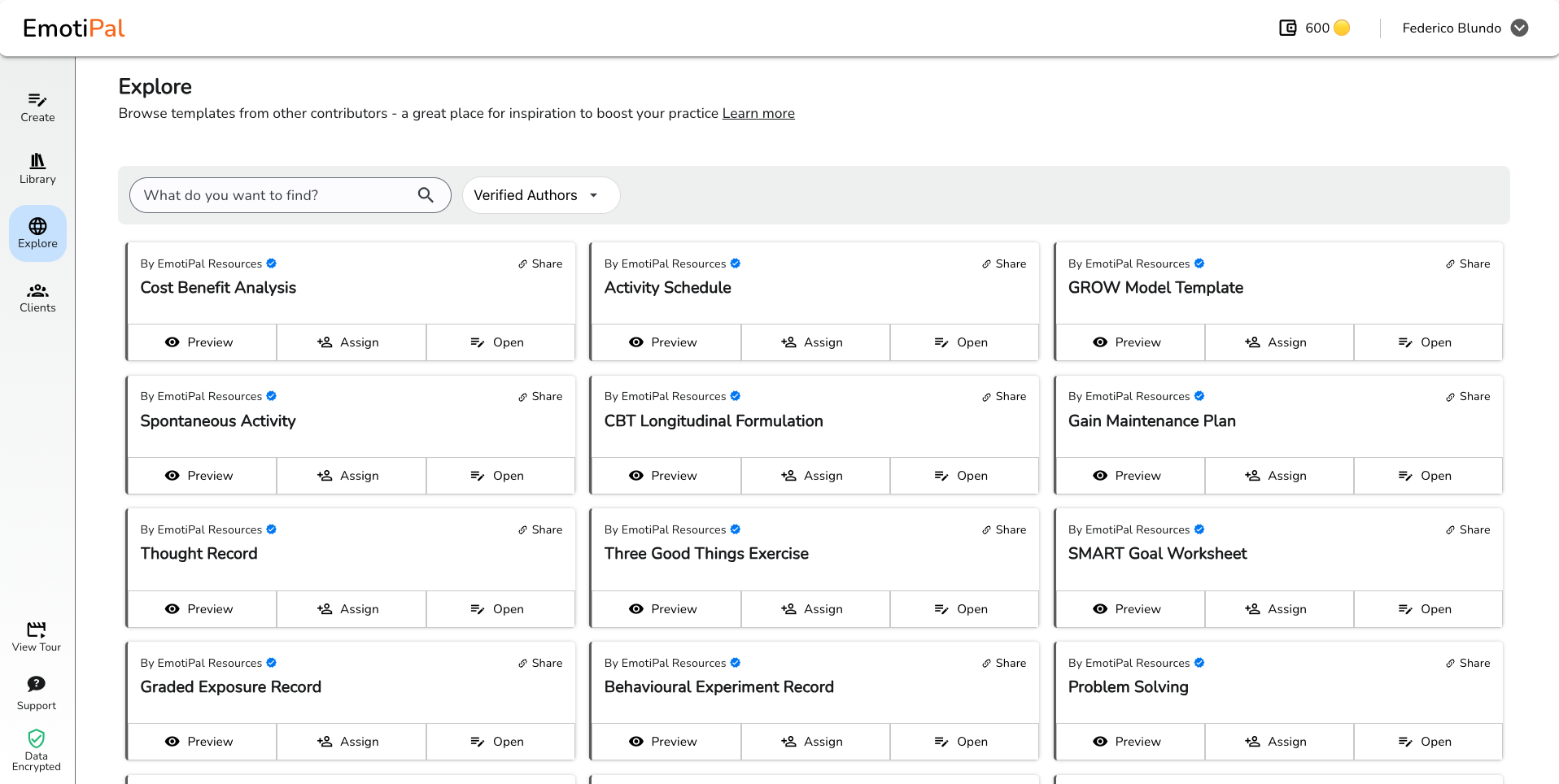The height and width of the screenshot is (784, 1559).
Task: Assign Behavioural Experiment Record
Action: coord(815,742)
